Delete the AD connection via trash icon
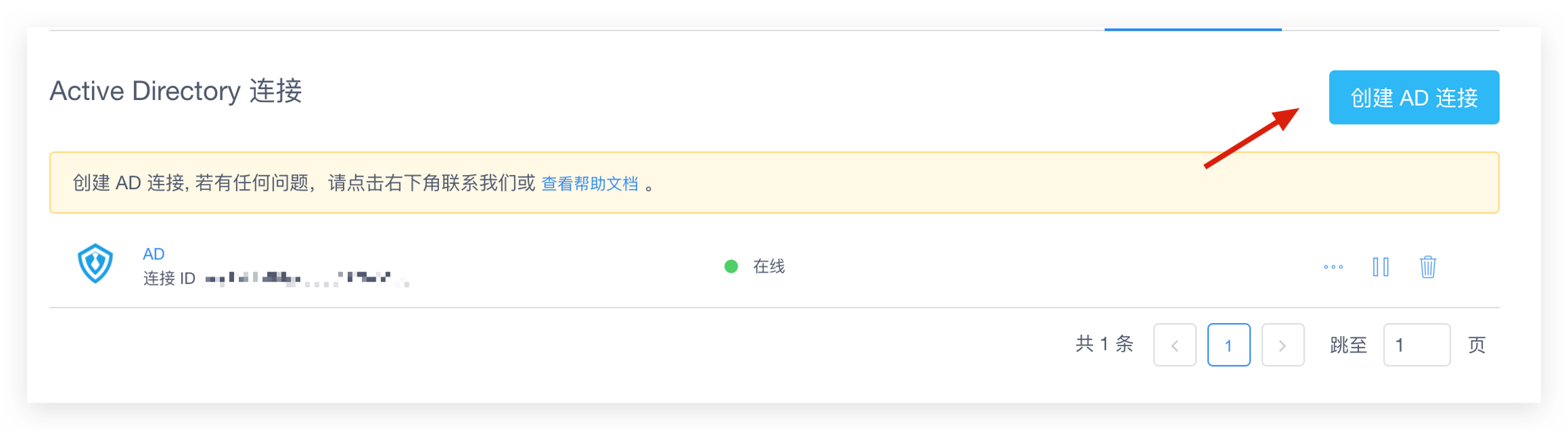Screen dimensions: 1568x430 pyautogui.click(x=1427, y=267)
